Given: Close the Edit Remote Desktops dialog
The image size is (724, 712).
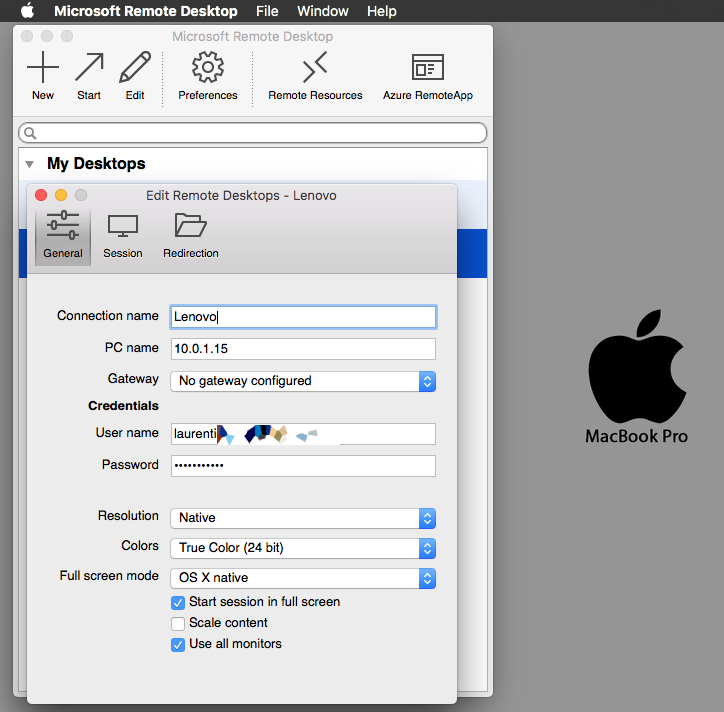Looking at the screenshot, I should (x=41, y=195).
